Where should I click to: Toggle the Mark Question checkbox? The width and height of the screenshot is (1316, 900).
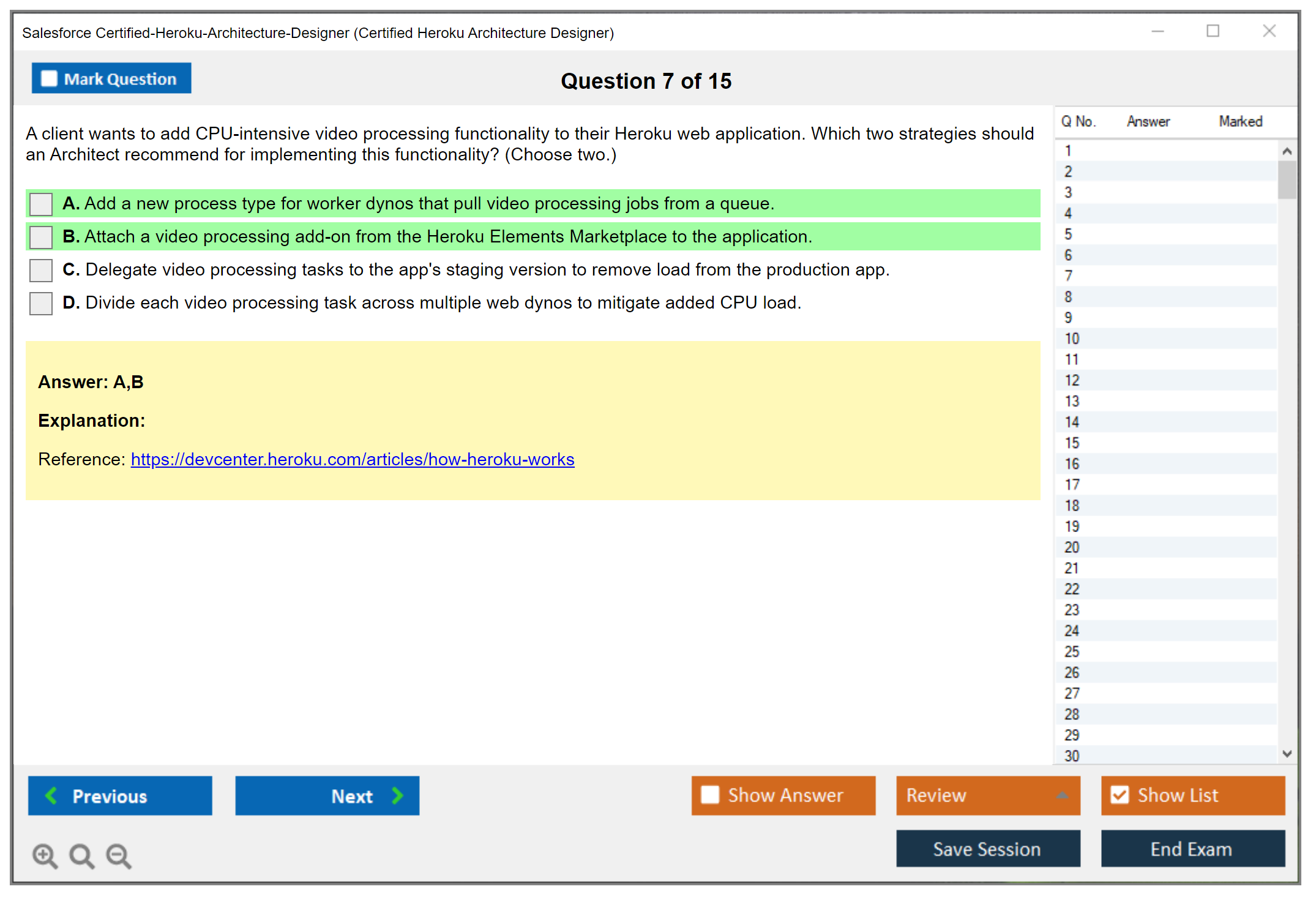pos(49,78)
